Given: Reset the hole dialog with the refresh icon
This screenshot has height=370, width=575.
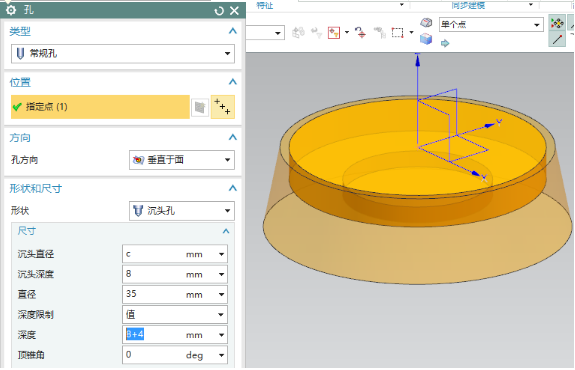Looking at the screenshot, I should point(219,11).
